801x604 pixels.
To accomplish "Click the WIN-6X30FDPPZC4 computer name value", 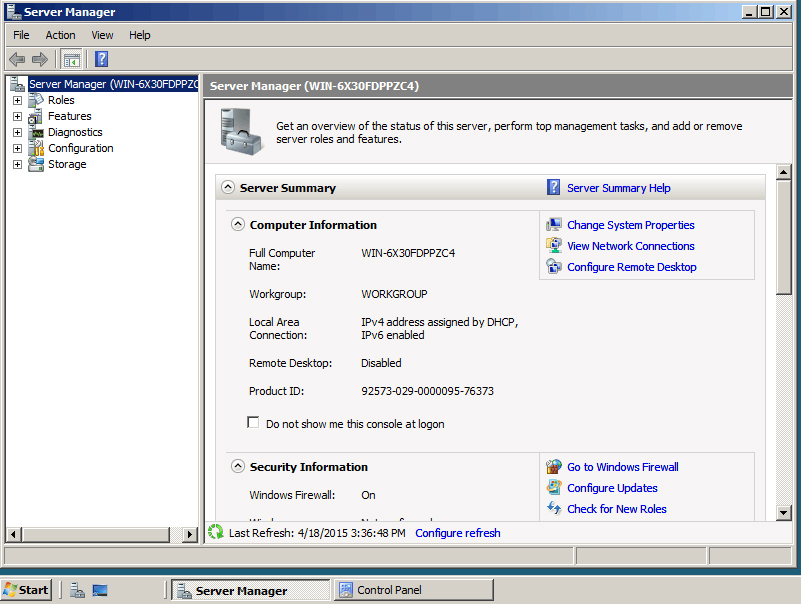I will pos(408,253).
